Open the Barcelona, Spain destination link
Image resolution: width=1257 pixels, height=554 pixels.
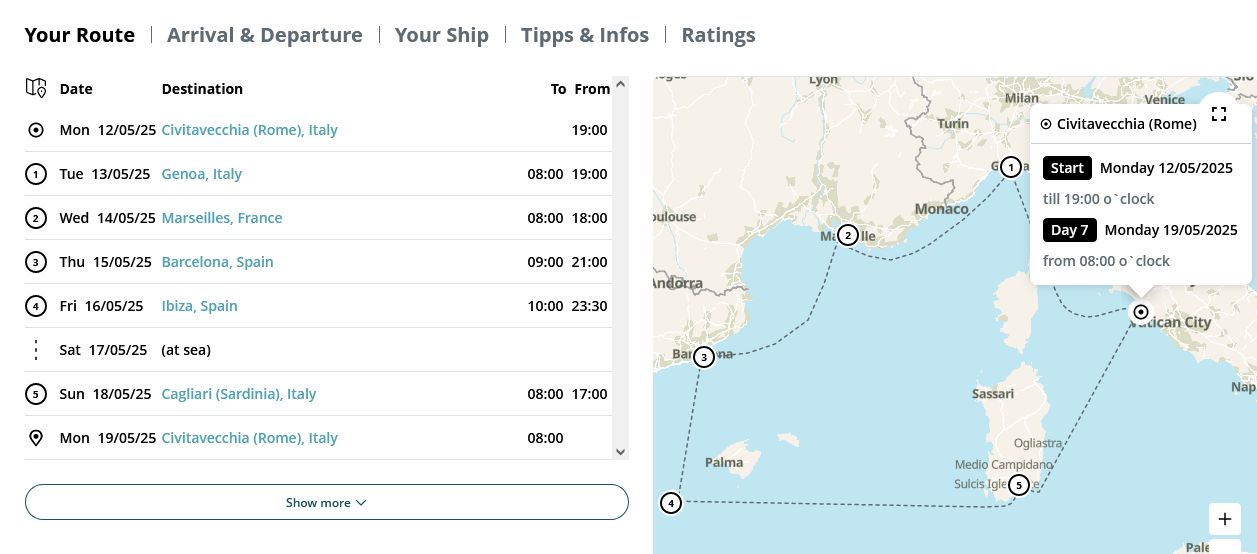coord(218,262)
